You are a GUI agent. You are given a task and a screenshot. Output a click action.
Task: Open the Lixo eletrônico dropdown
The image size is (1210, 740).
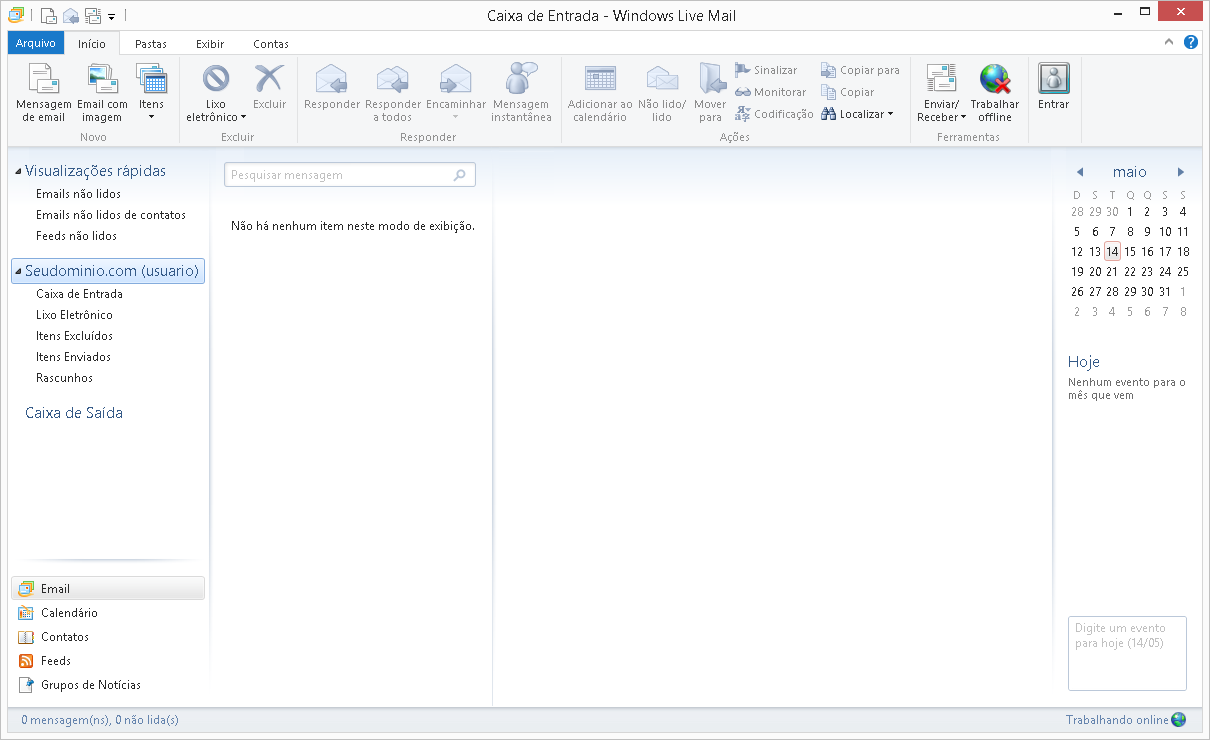coord(216,116)
